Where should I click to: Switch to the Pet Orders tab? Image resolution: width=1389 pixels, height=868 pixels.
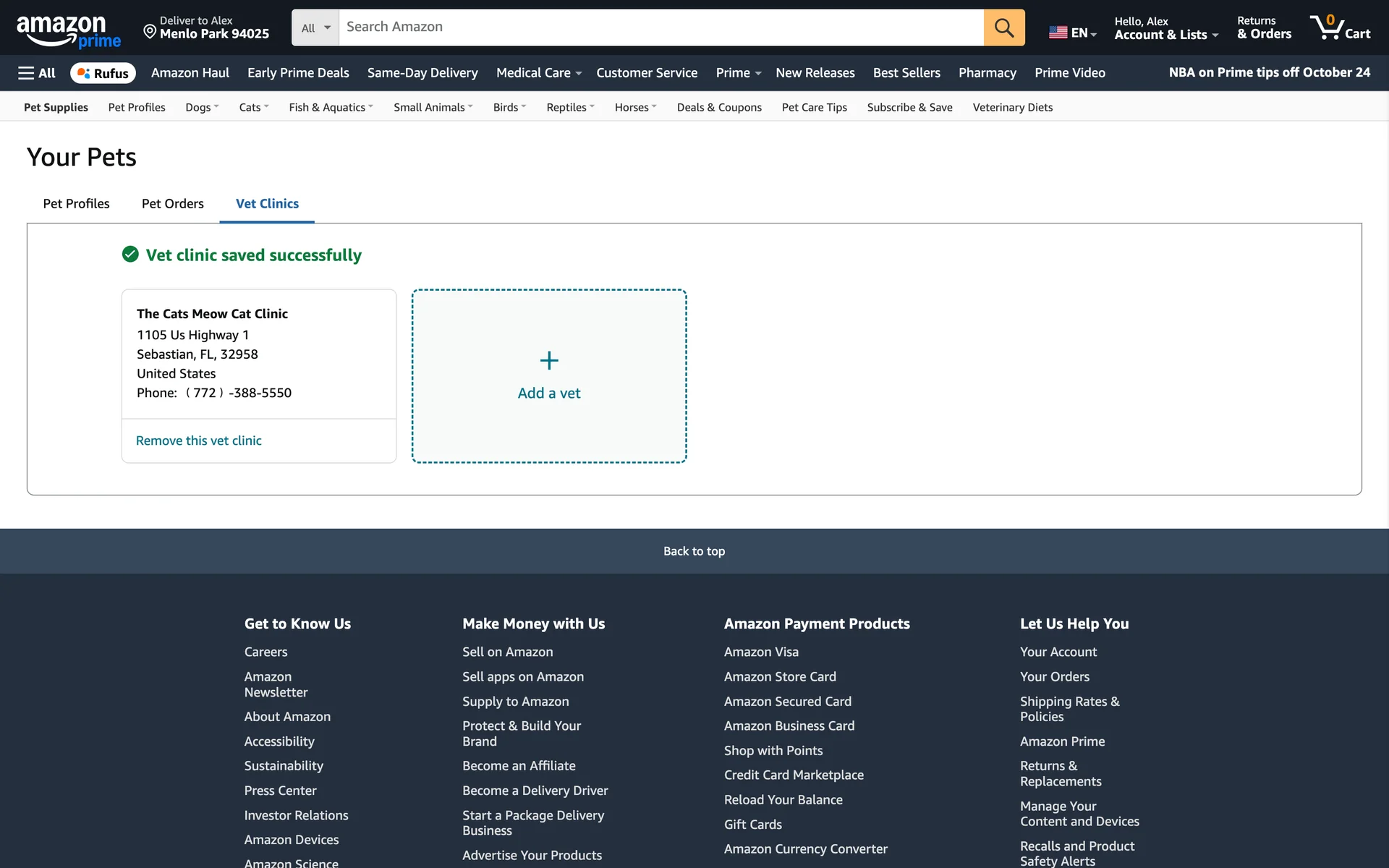click(x=172, y=204)
